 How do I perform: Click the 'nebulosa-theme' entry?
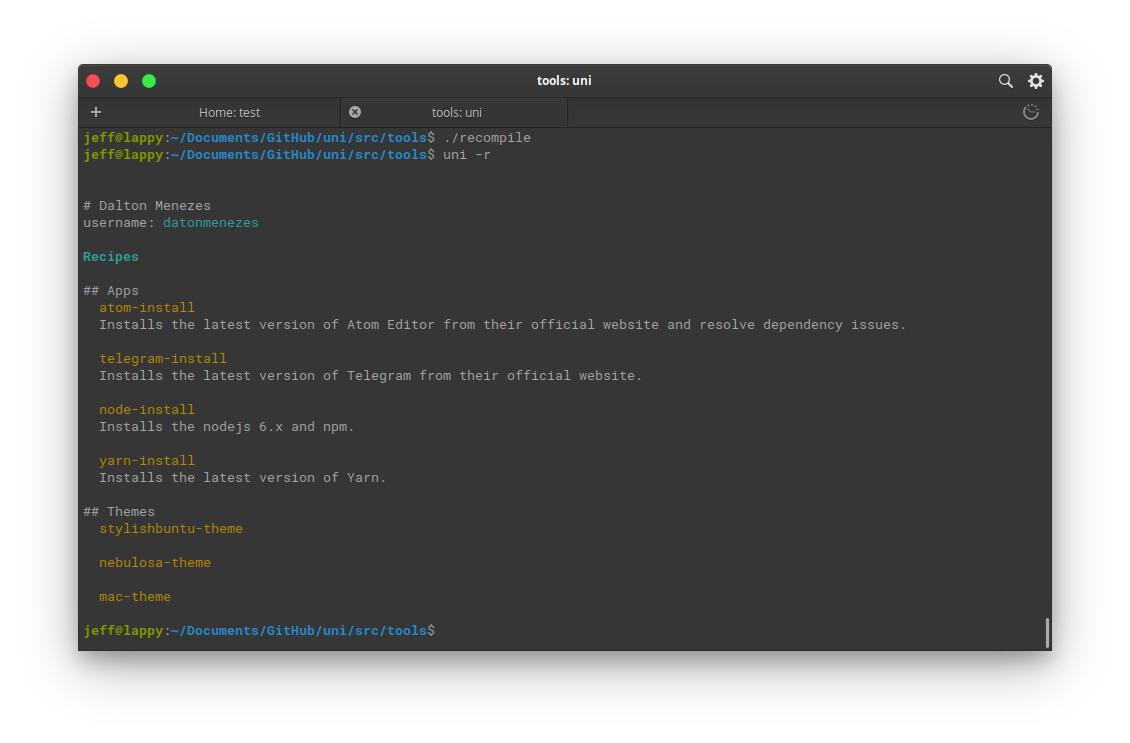click(155, 563)
